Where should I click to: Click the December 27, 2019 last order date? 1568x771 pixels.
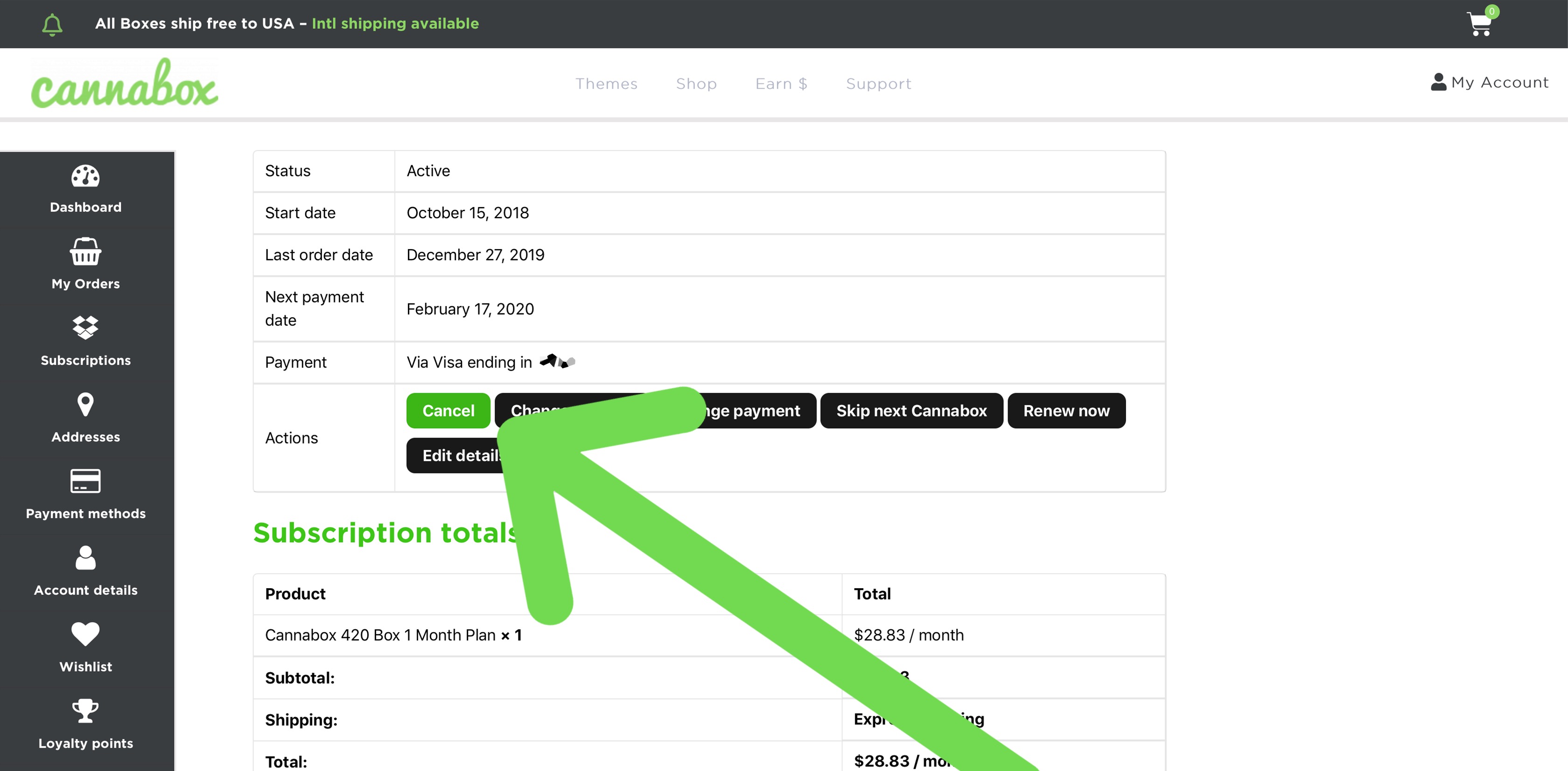476,255
